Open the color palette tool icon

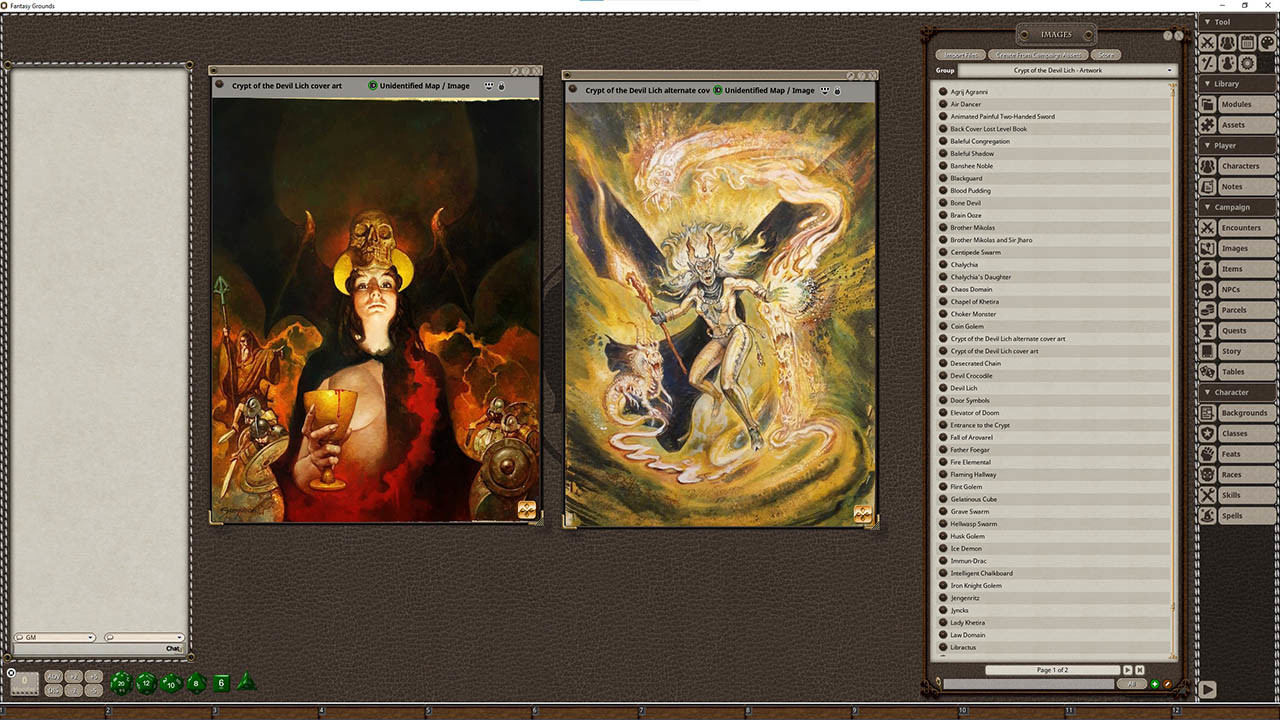pyautogui.click(x=1267, y=42)
